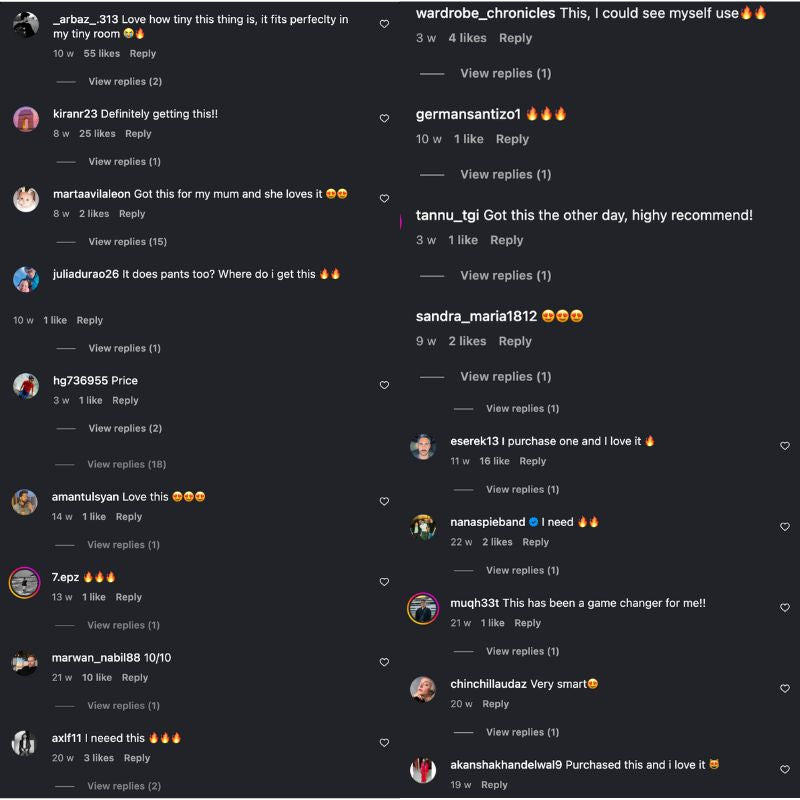This screenshot has width=800, height=800.
Task: Expand View replies (18) thread
Action: tap(126, 464)
